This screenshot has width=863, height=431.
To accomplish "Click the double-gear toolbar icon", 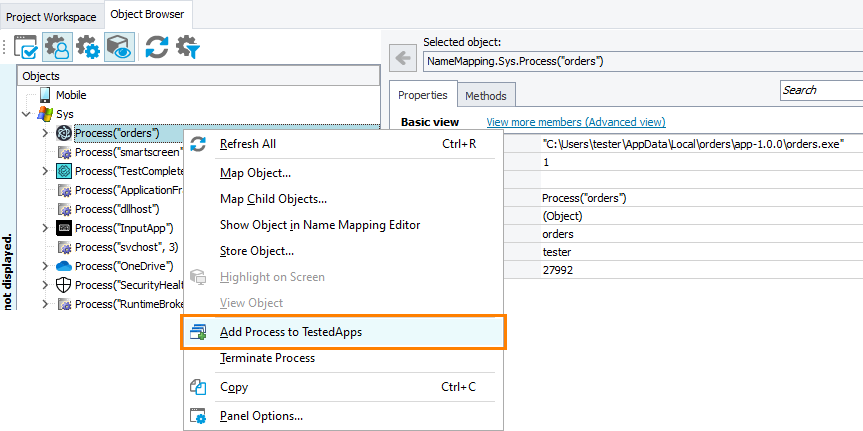I will (88, 47).
